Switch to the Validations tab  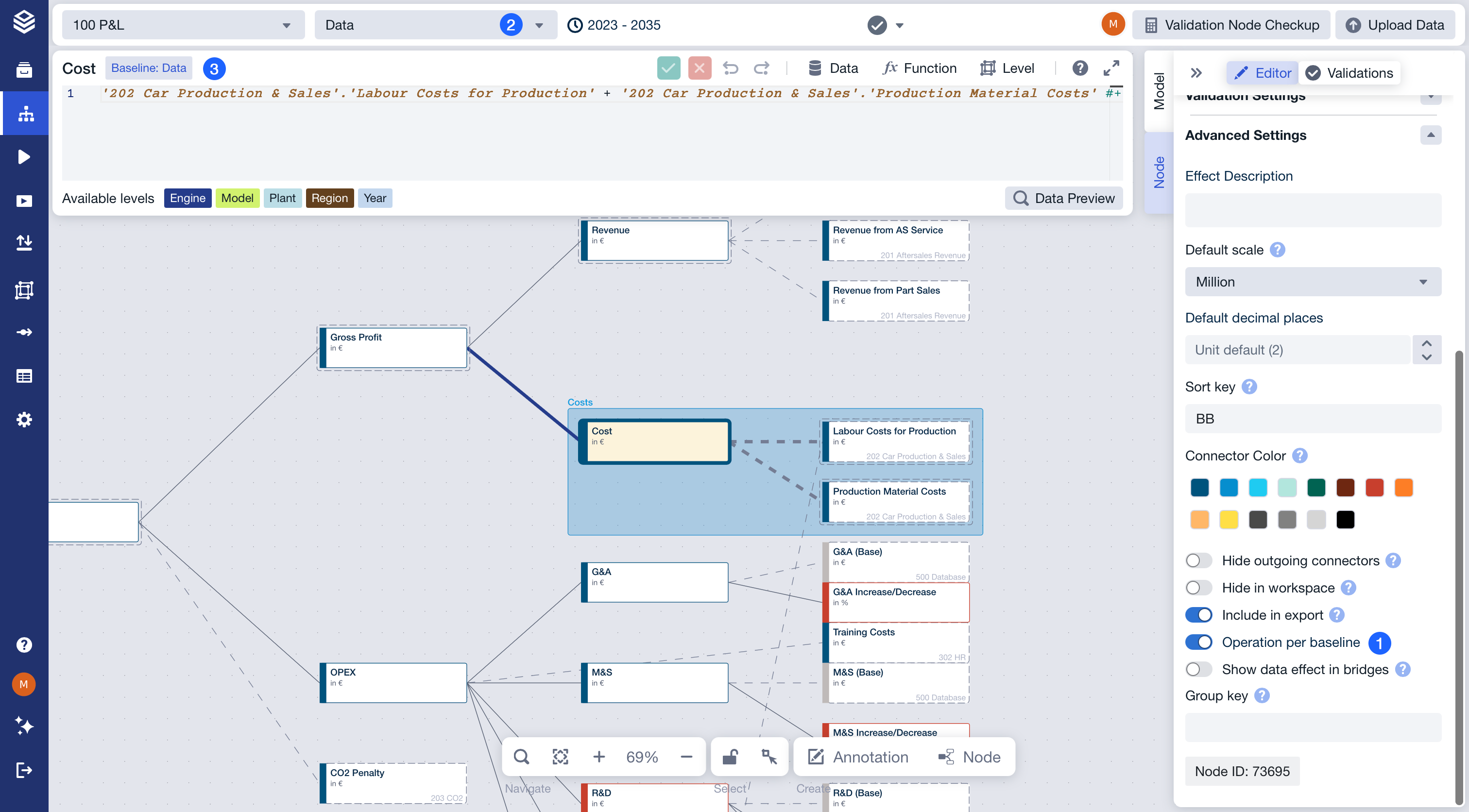click(x=1349, y=73)
